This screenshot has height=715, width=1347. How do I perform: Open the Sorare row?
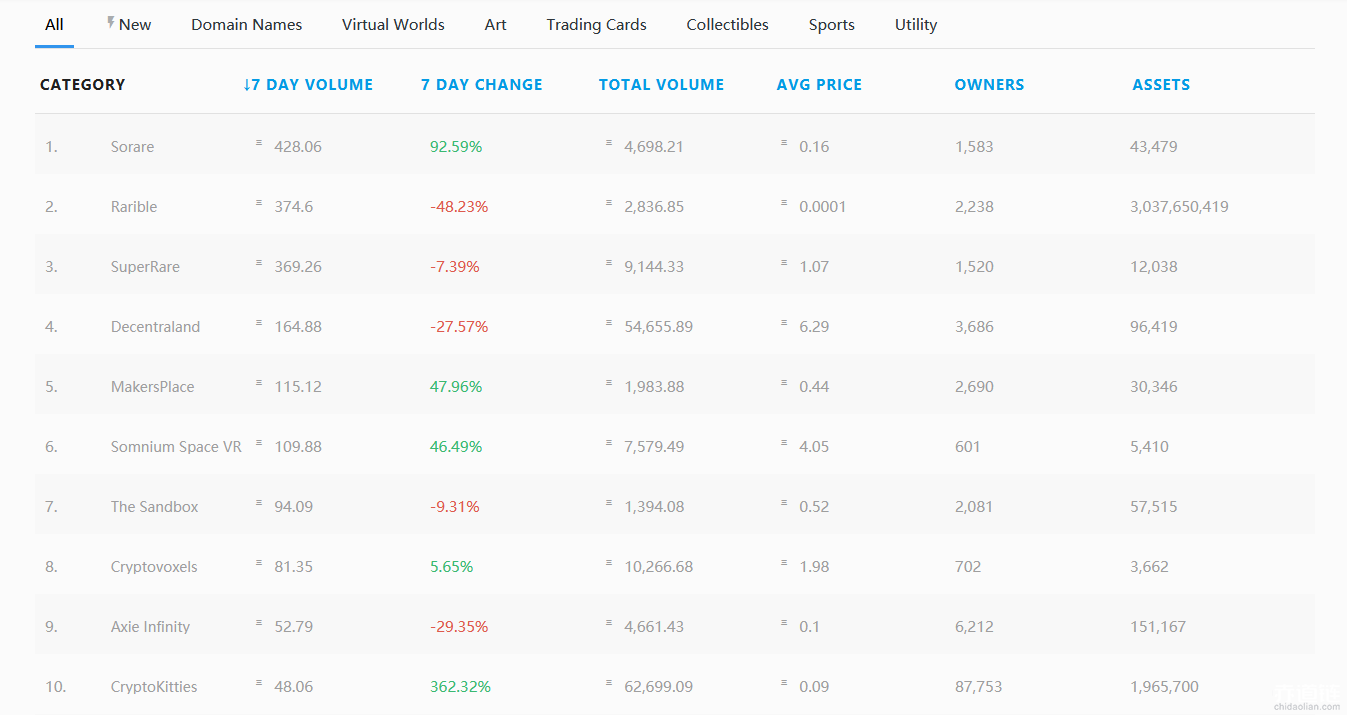pyautogui.click(x=675, y=146)
